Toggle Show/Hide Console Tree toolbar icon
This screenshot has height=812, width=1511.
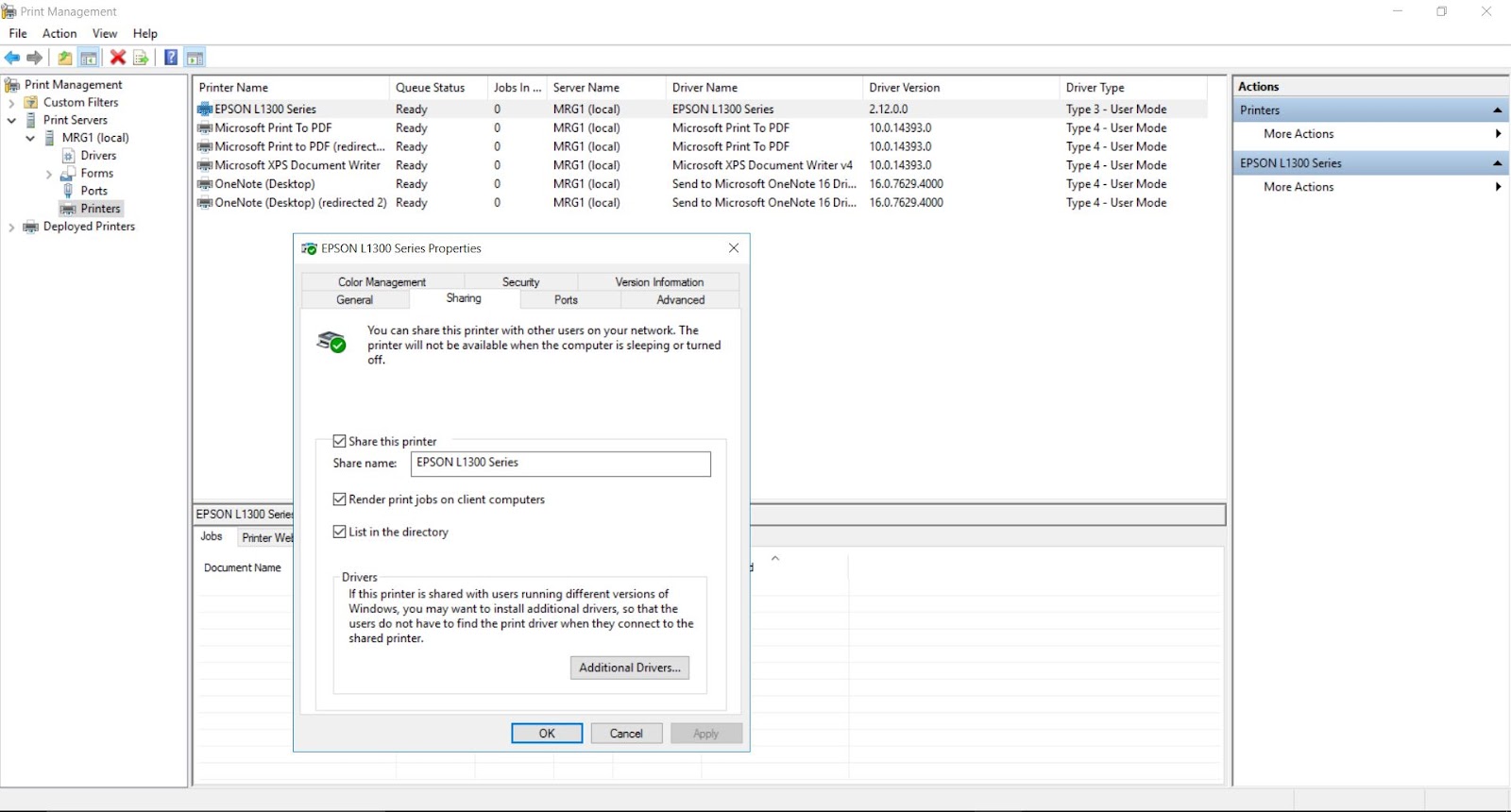click(x=89, y=58)
